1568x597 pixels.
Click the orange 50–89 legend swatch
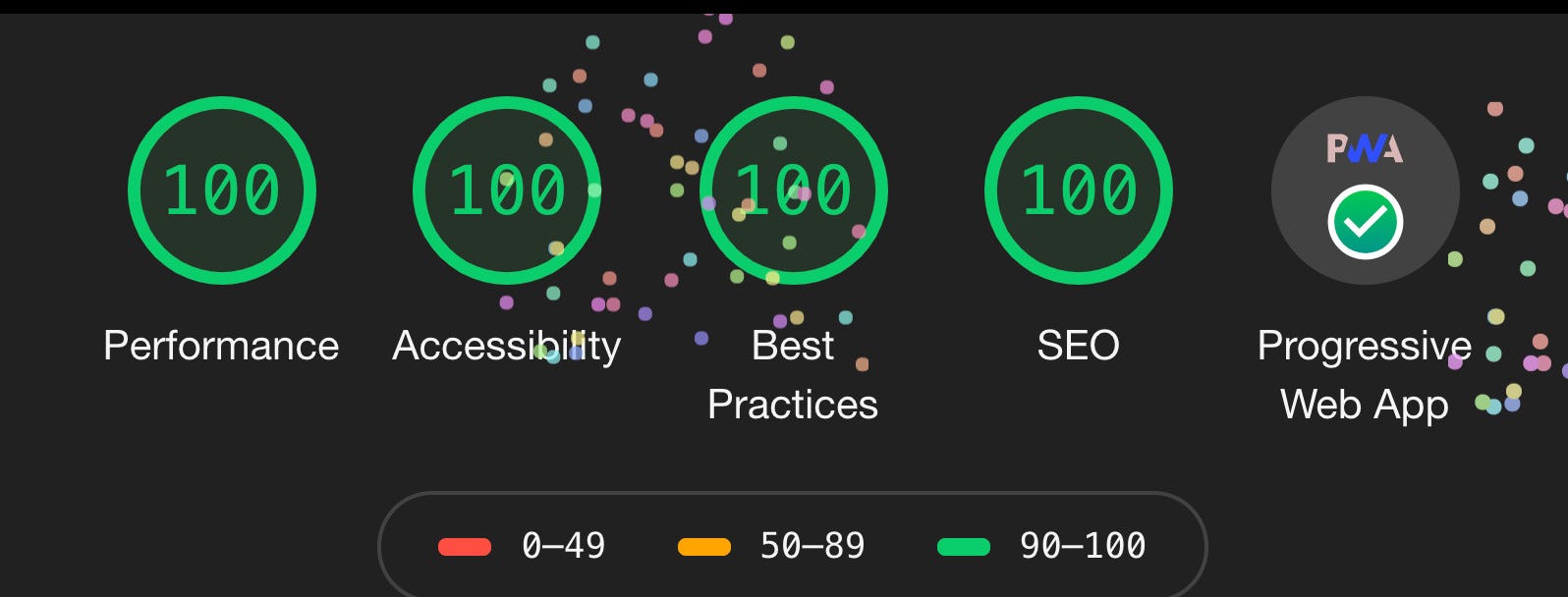[704, 547]
